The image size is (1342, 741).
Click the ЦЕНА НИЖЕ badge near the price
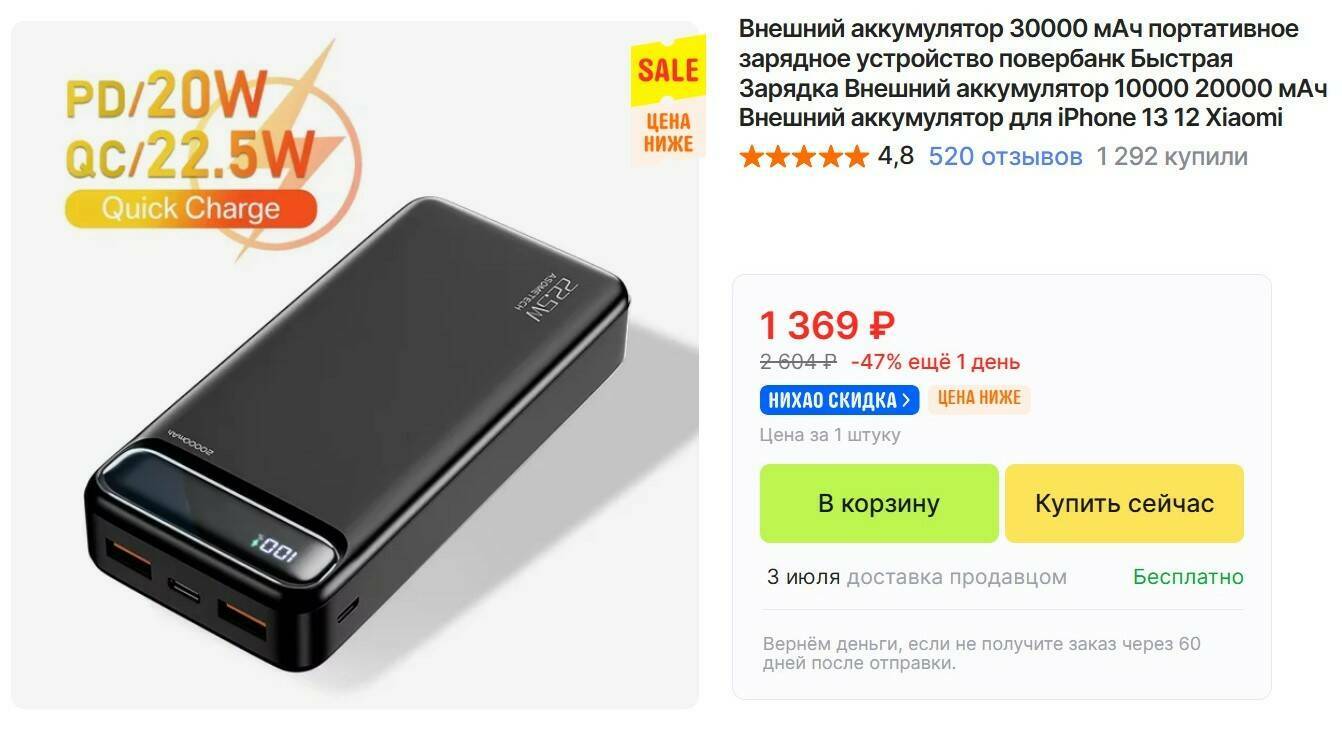click(980, 399)
